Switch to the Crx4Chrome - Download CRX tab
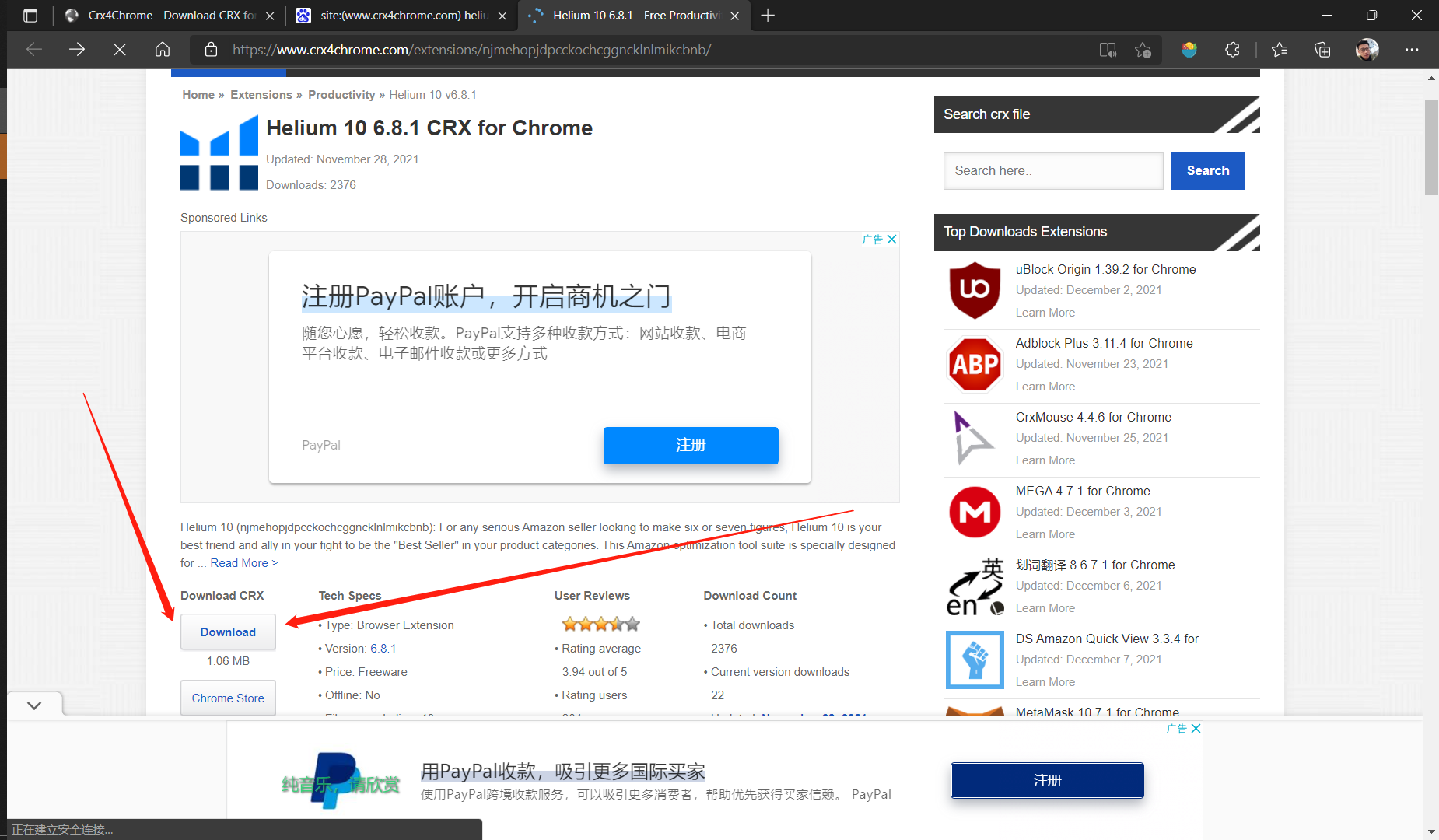Screen dimensions: 1439x840 [171, 16]
